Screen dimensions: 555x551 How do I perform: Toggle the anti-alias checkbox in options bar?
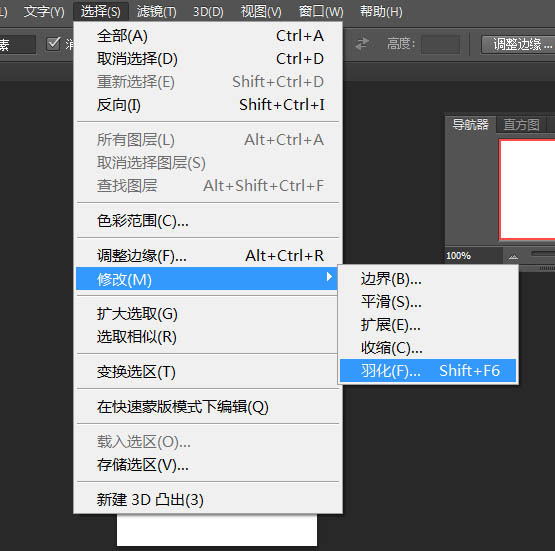53,44
